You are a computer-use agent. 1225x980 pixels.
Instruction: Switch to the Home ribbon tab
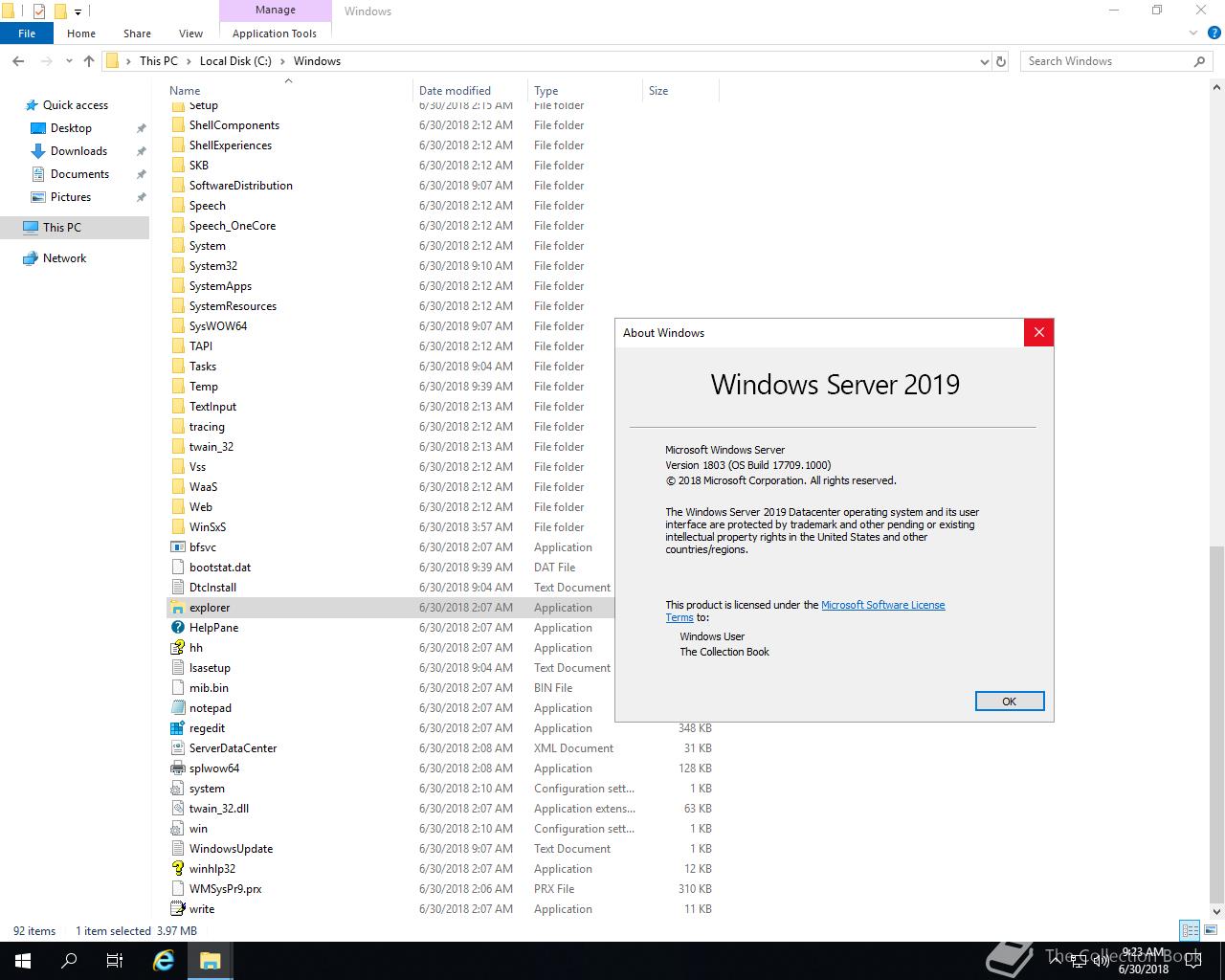(x=81, y=33)
